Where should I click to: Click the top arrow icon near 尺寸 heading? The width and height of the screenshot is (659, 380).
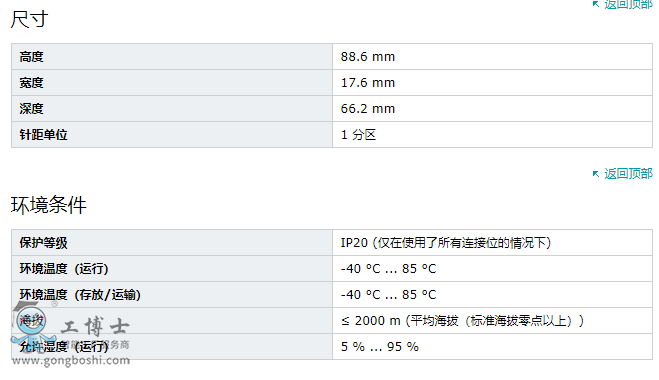click(x=596, y=4)
